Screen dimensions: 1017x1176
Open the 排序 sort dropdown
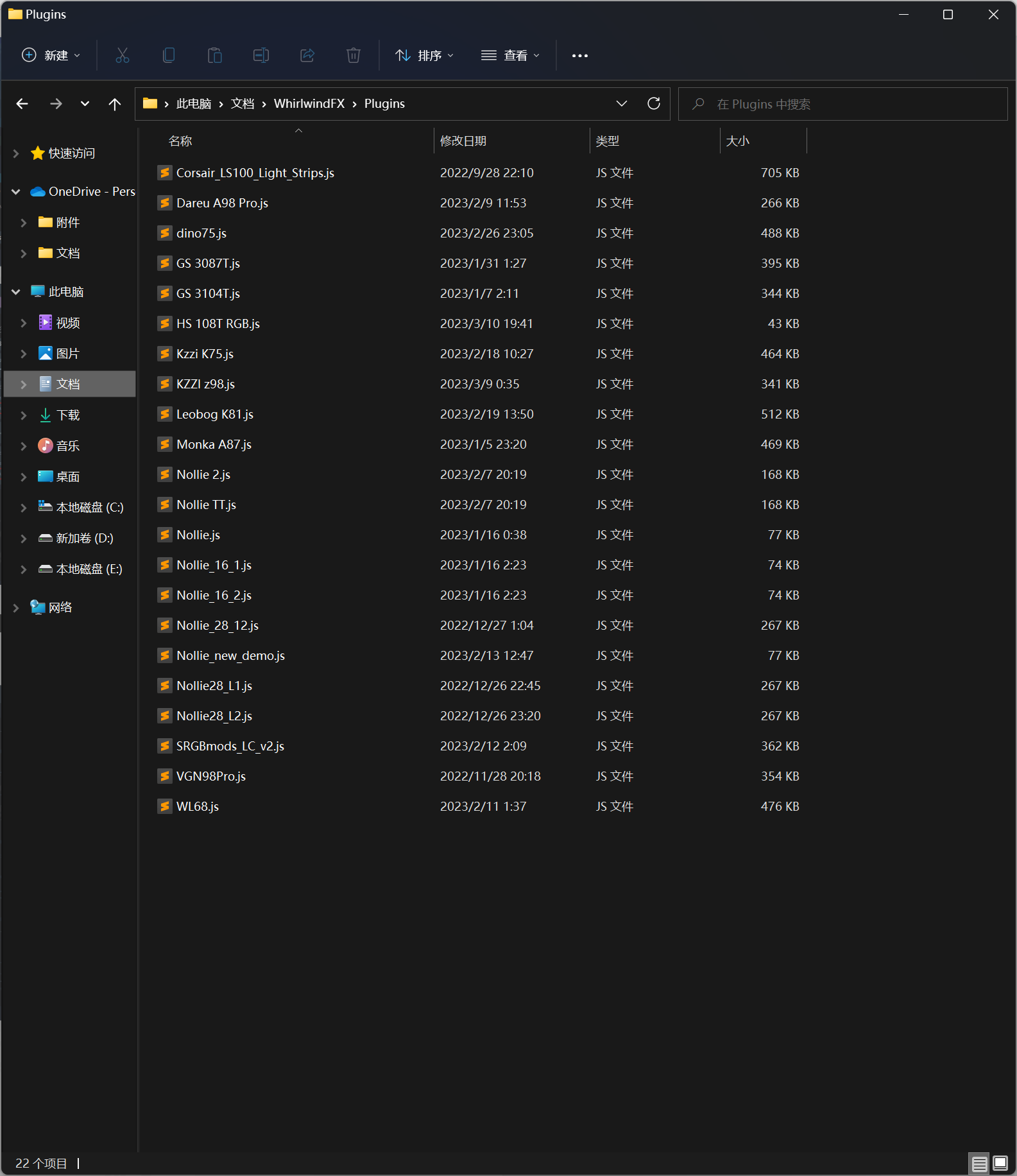pyautogui.click(x=425, y=56)
